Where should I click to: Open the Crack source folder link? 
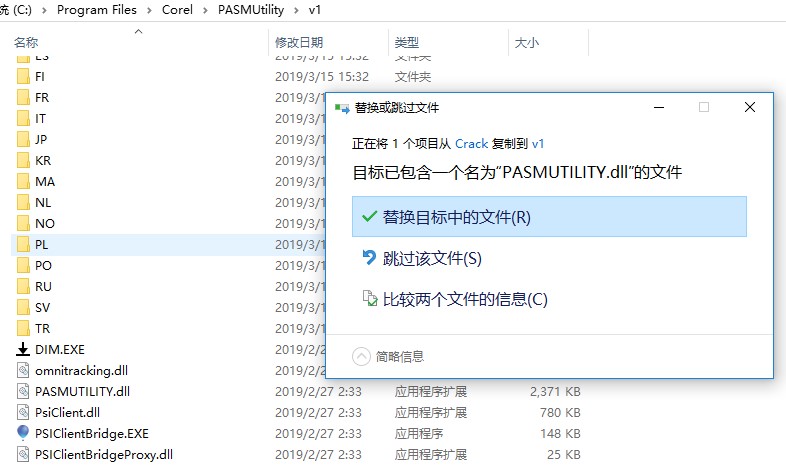pos(471,143)
